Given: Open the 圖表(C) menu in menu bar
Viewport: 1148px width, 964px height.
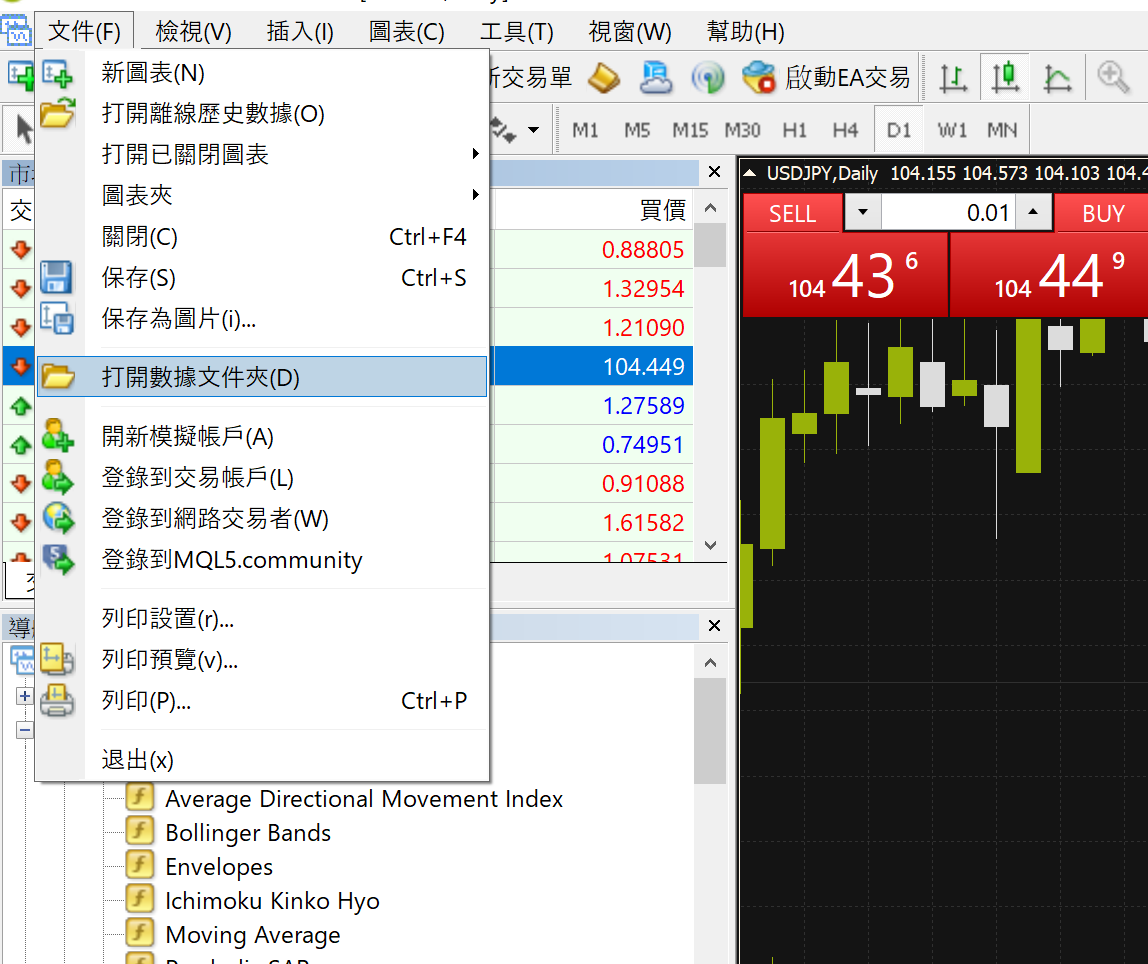Looking at the screenshot, I should [x=406, y=32].
